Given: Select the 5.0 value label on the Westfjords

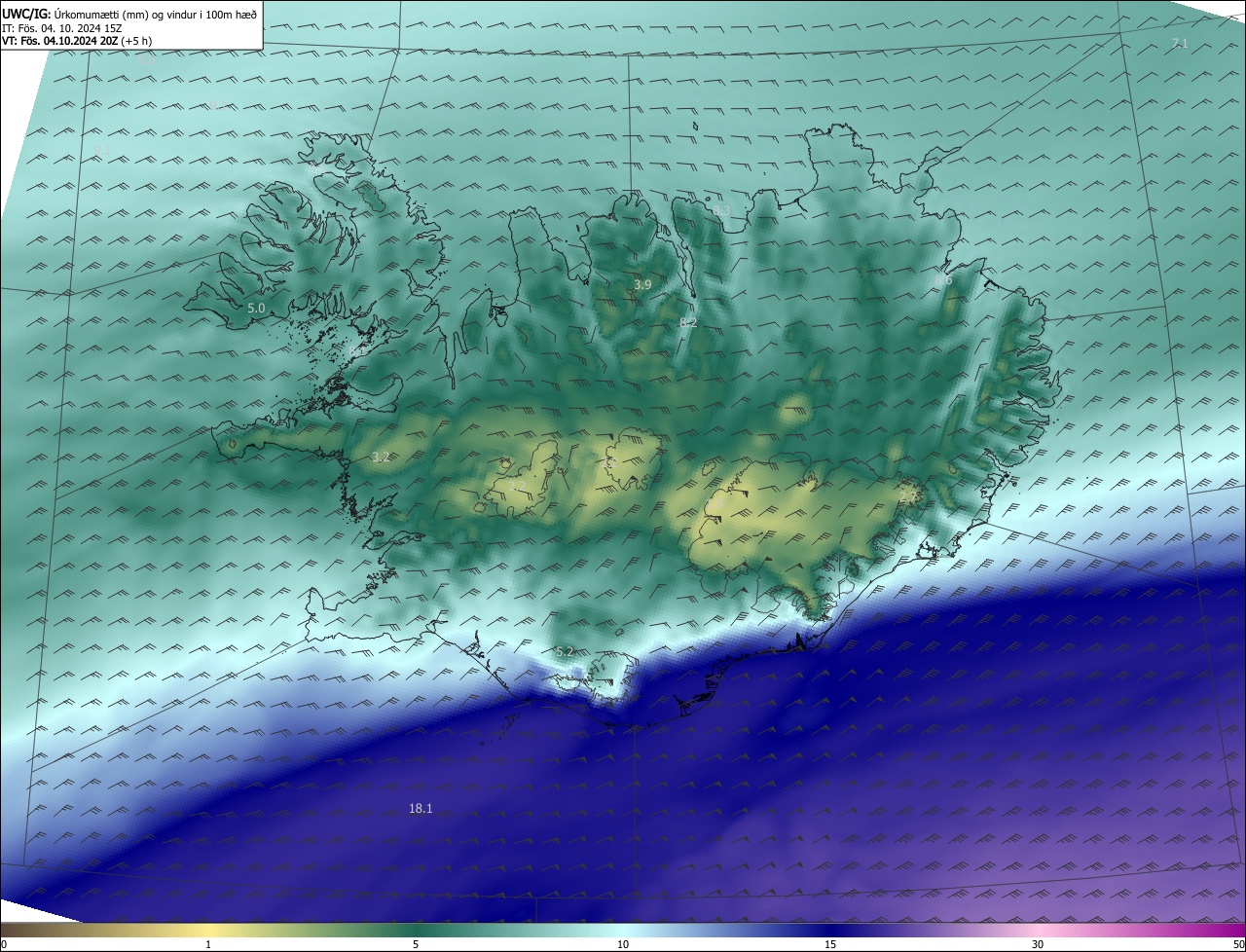Looking at the screenshot, I should [256, 308].
